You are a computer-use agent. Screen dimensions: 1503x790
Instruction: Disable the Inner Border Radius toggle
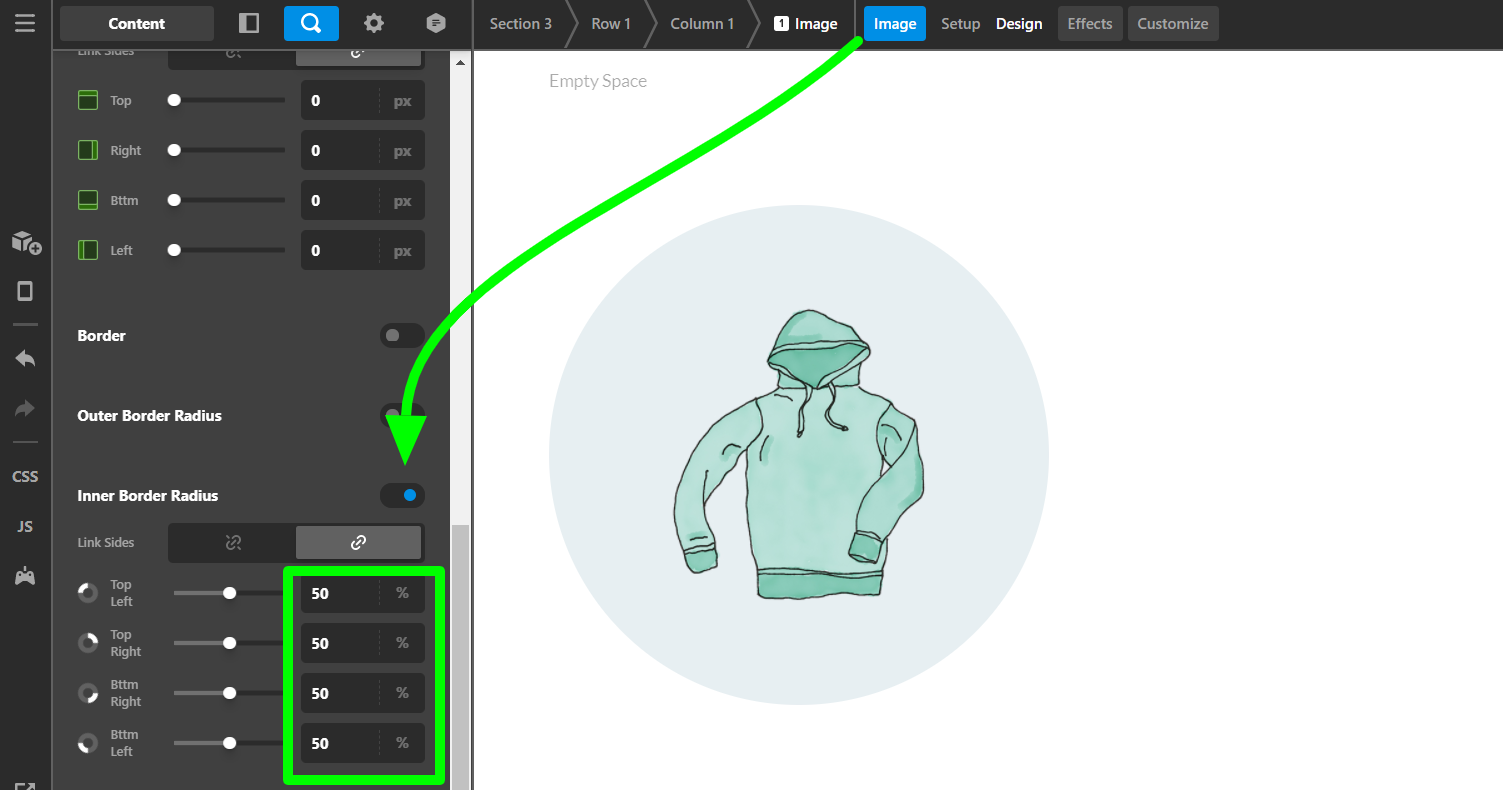pos(402,495)
